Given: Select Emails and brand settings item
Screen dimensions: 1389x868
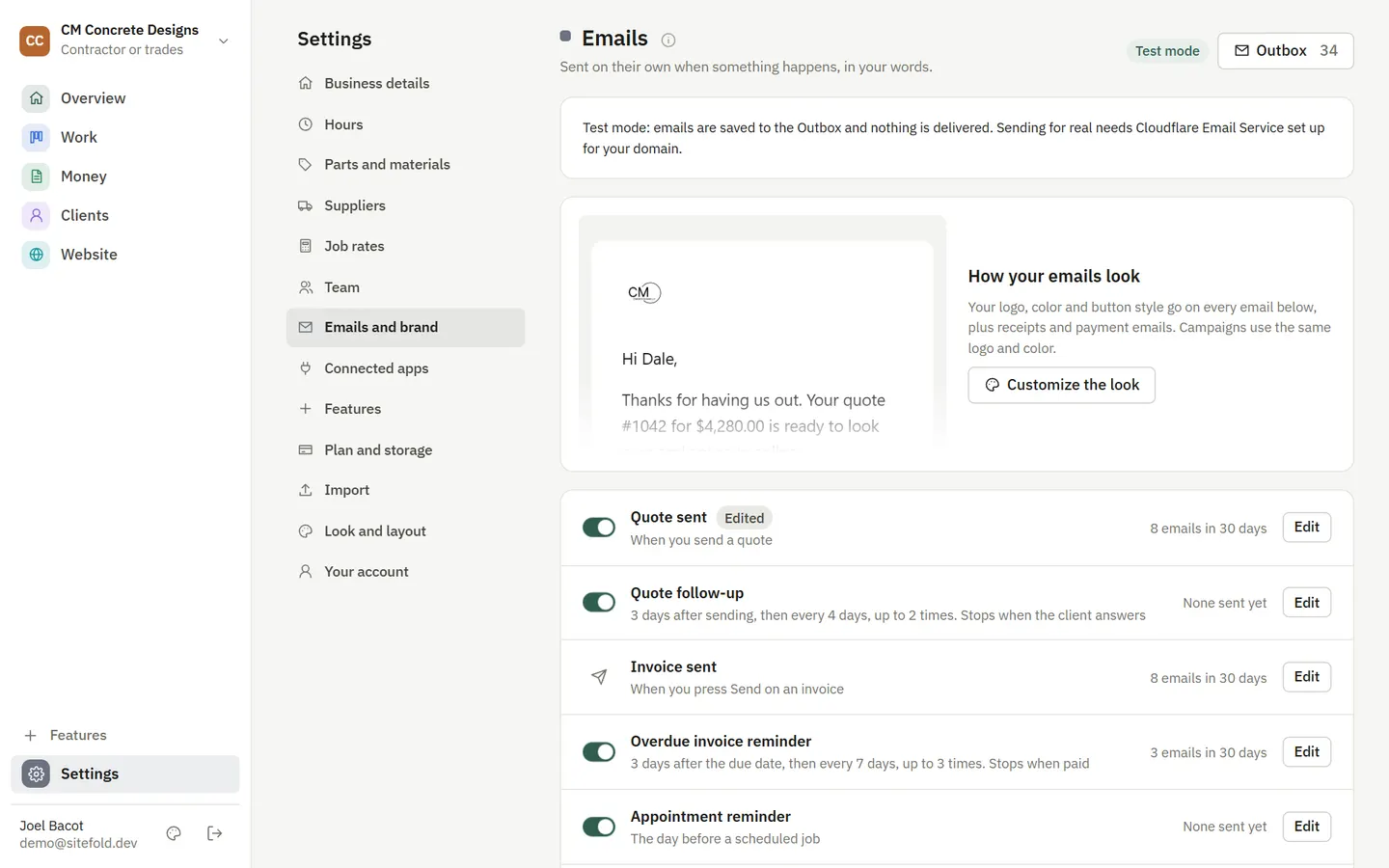Looking at the screenshot, I should point(405,328).
